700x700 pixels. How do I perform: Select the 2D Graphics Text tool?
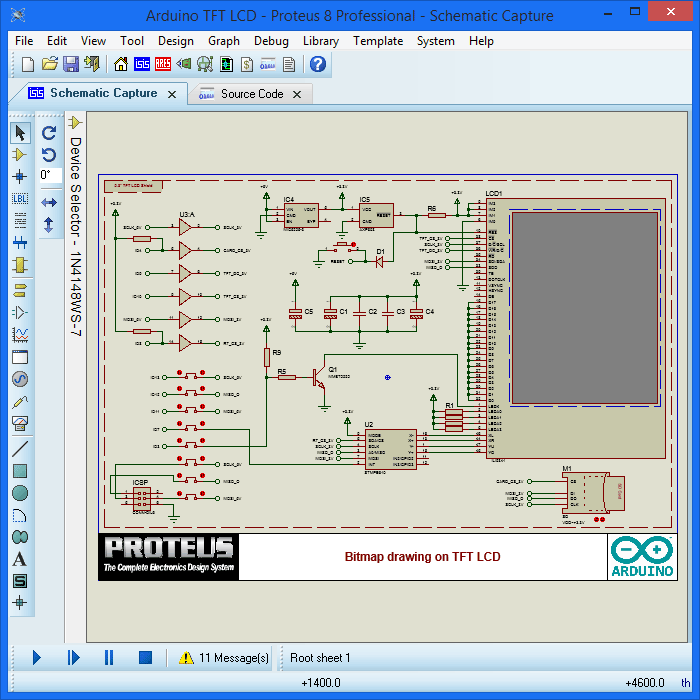coord(20,560)
